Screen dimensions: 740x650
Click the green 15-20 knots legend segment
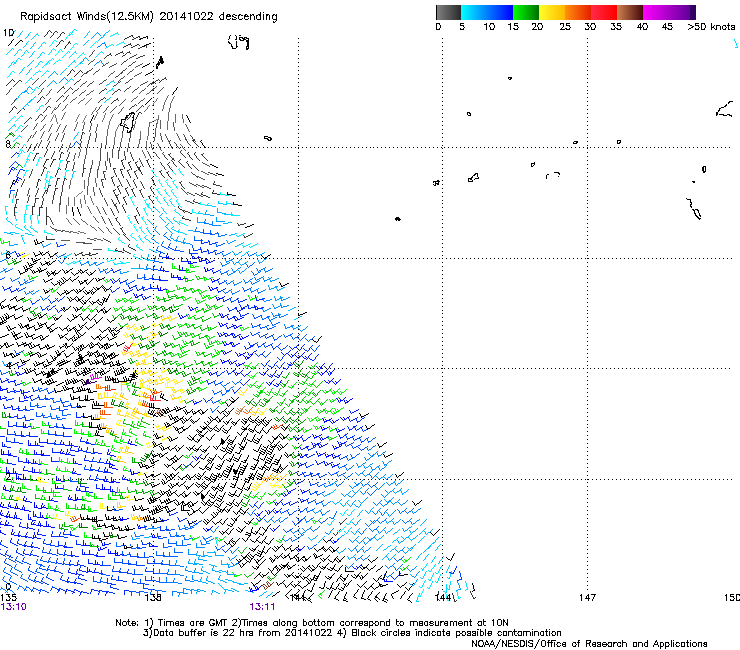click(526, 12)
